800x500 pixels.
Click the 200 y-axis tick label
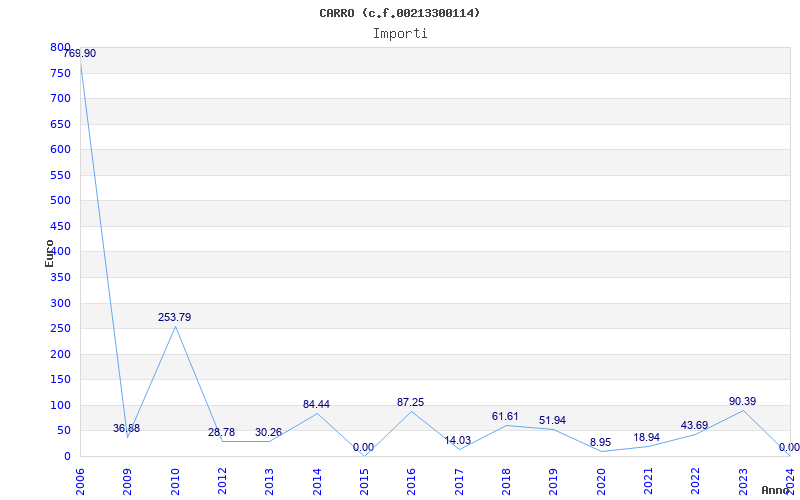[60, 355]
